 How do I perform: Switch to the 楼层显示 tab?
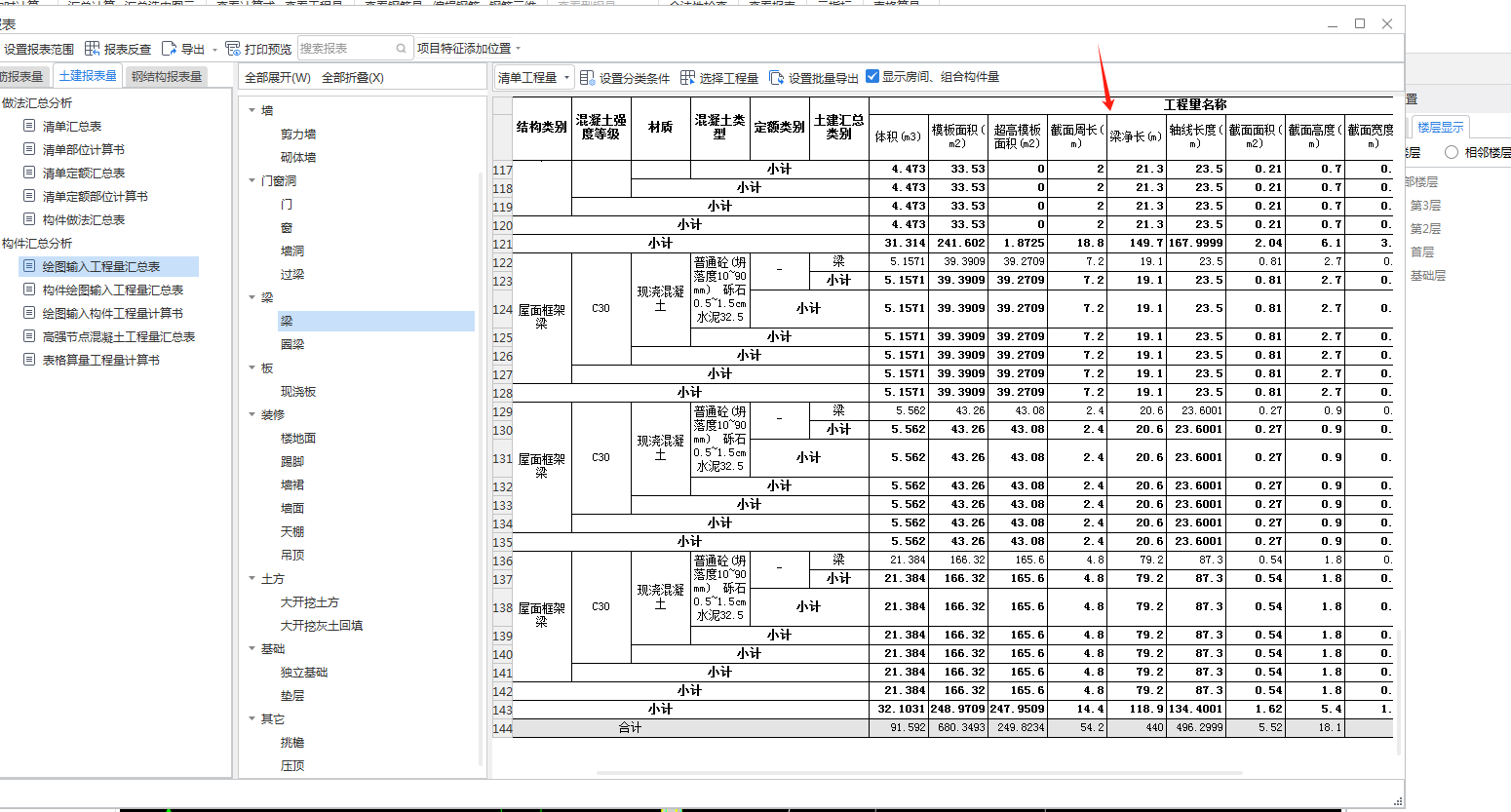(x=1440, y=128)
